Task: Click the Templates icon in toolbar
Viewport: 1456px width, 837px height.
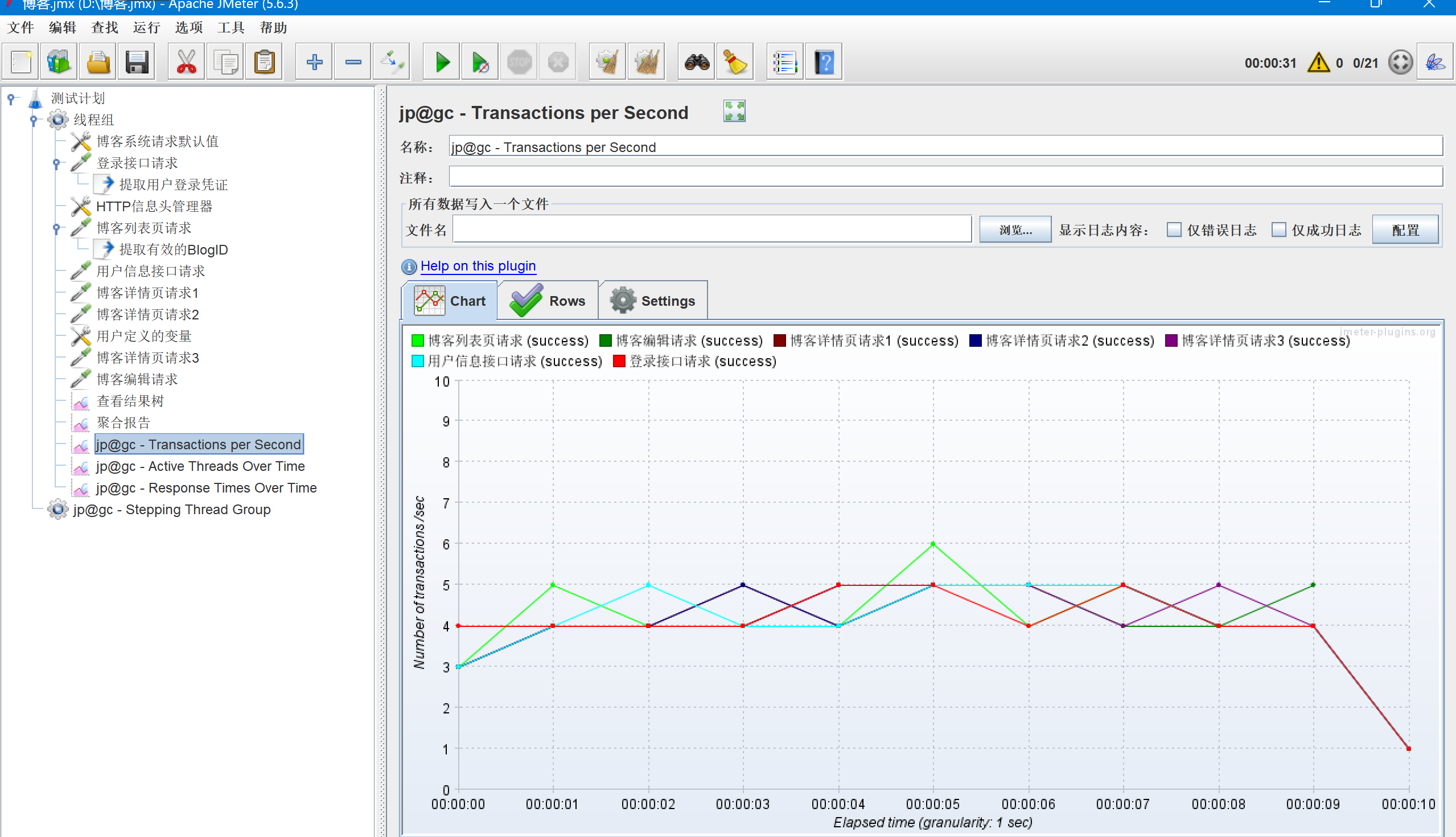Action: click(59, 62)
